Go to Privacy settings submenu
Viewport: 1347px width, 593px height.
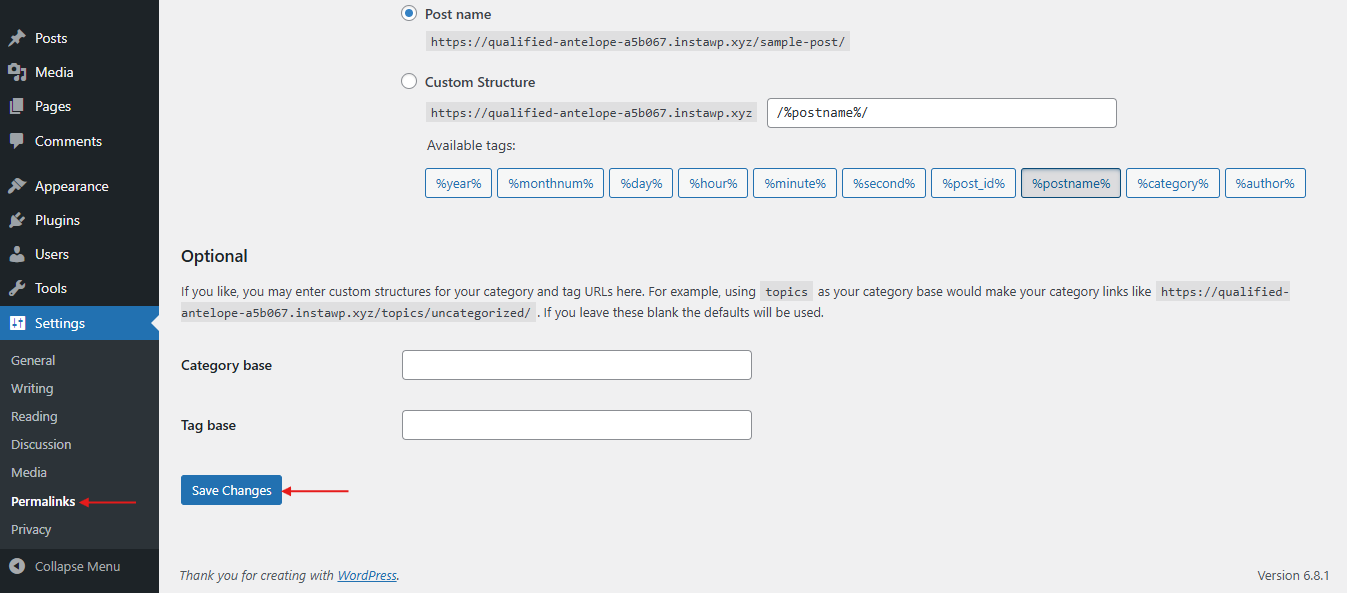pyautogui.click(x=31, y=529)
